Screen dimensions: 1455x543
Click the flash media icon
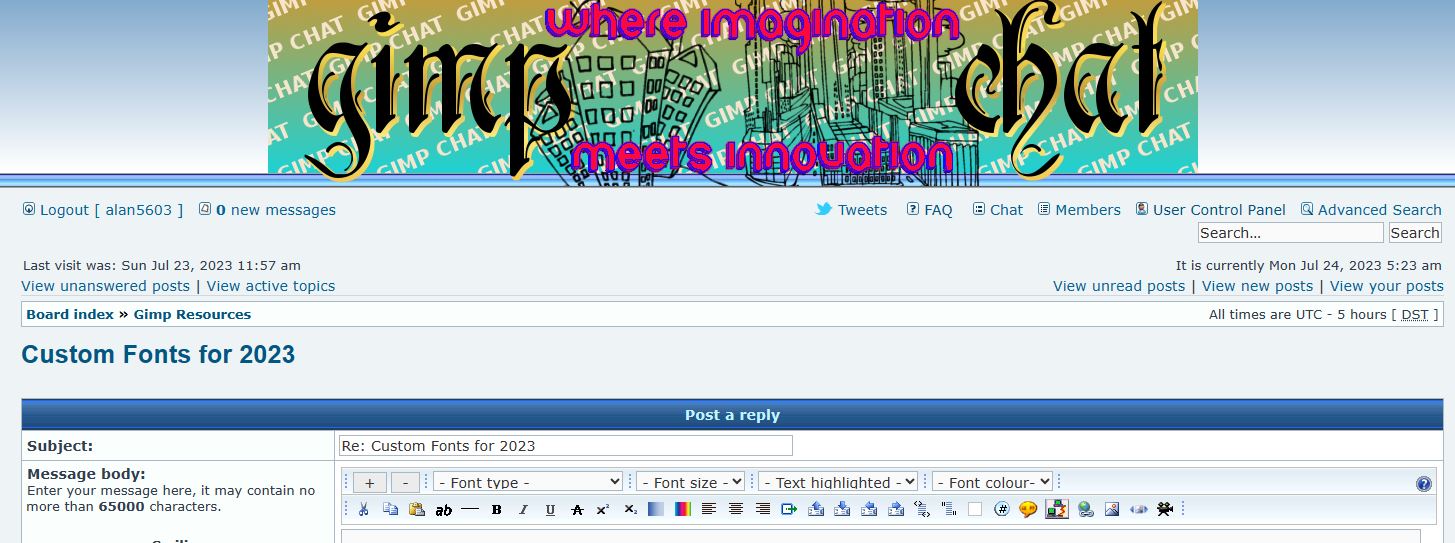[1138, 509]
